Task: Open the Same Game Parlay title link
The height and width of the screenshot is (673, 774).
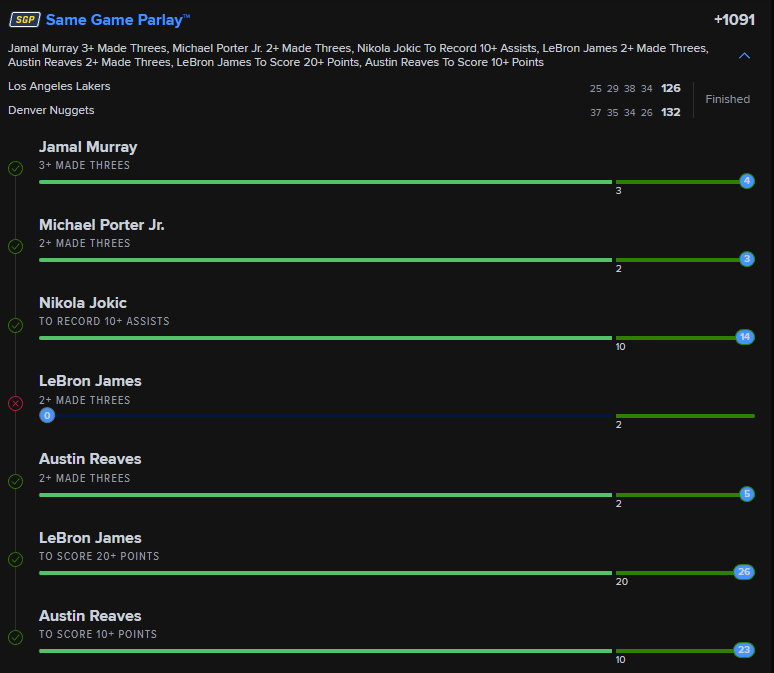Action: coord(117,20)
